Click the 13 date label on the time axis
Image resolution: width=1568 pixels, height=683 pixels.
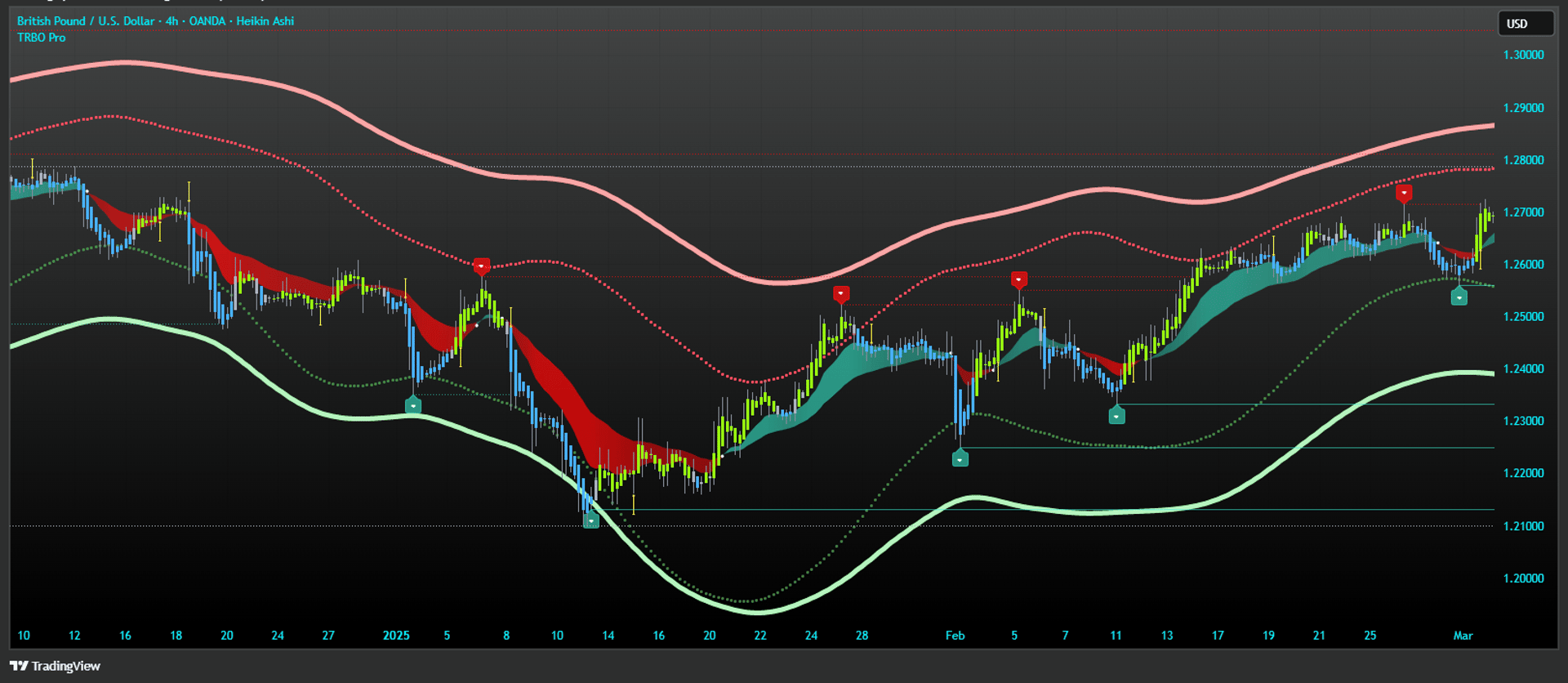(1167, 636)
